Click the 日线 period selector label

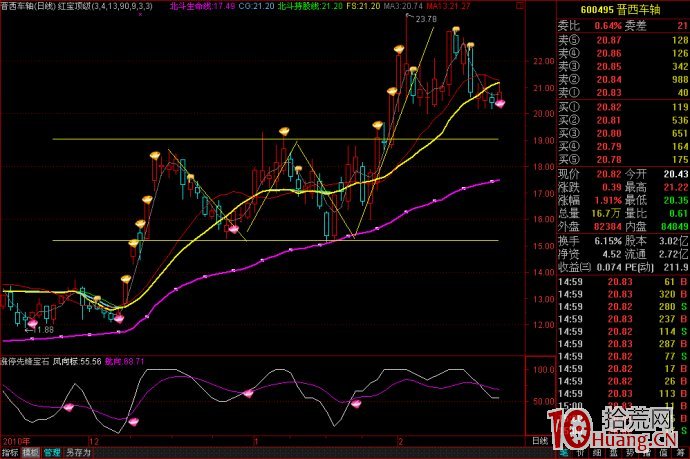540,441
